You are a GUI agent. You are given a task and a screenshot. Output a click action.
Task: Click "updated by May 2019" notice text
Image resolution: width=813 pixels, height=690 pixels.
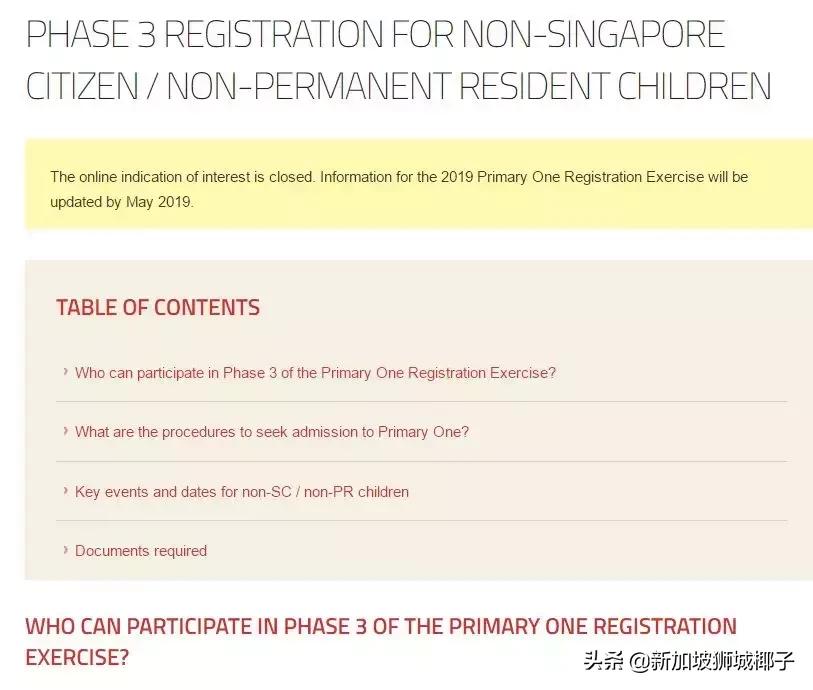tap(122, 201)
